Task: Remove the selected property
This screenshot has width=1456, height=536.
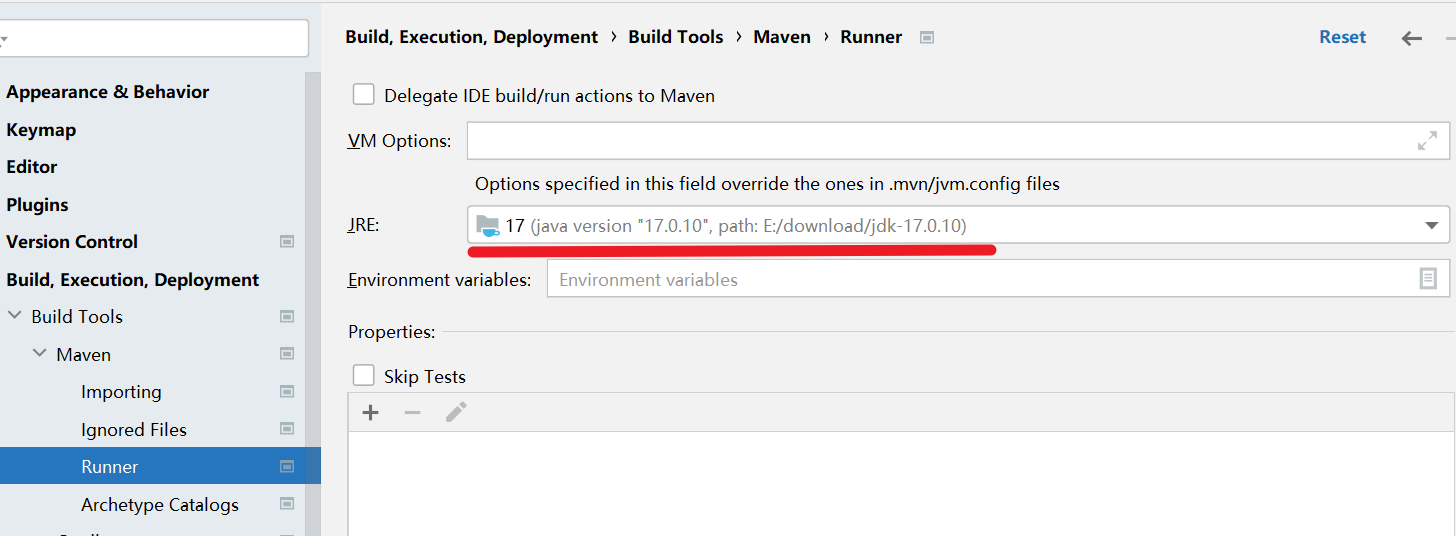Action: 412,412
